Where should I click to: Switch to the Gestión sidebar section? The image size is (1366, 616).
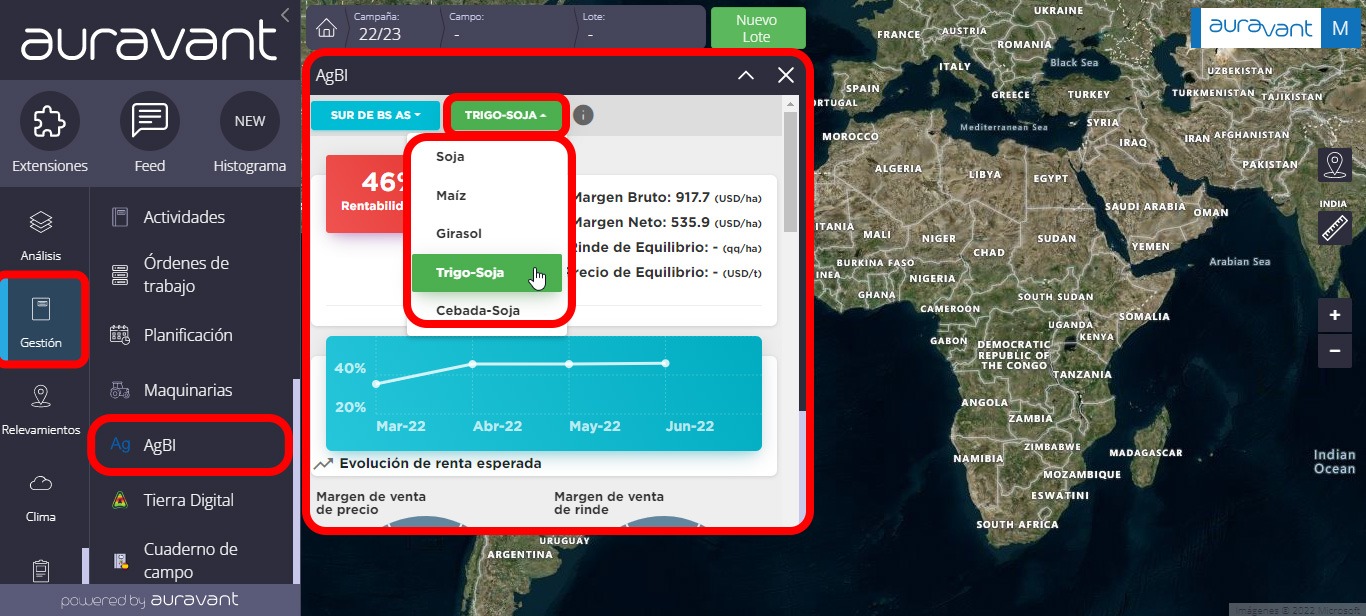coord(41,322)
